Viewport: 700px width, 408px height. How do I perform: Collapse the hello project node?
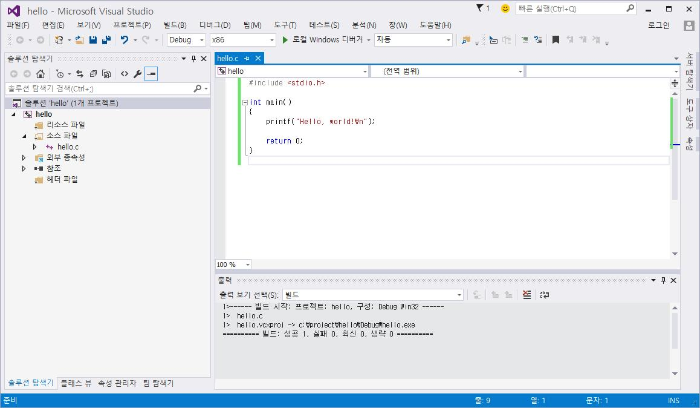pos(13,114)
